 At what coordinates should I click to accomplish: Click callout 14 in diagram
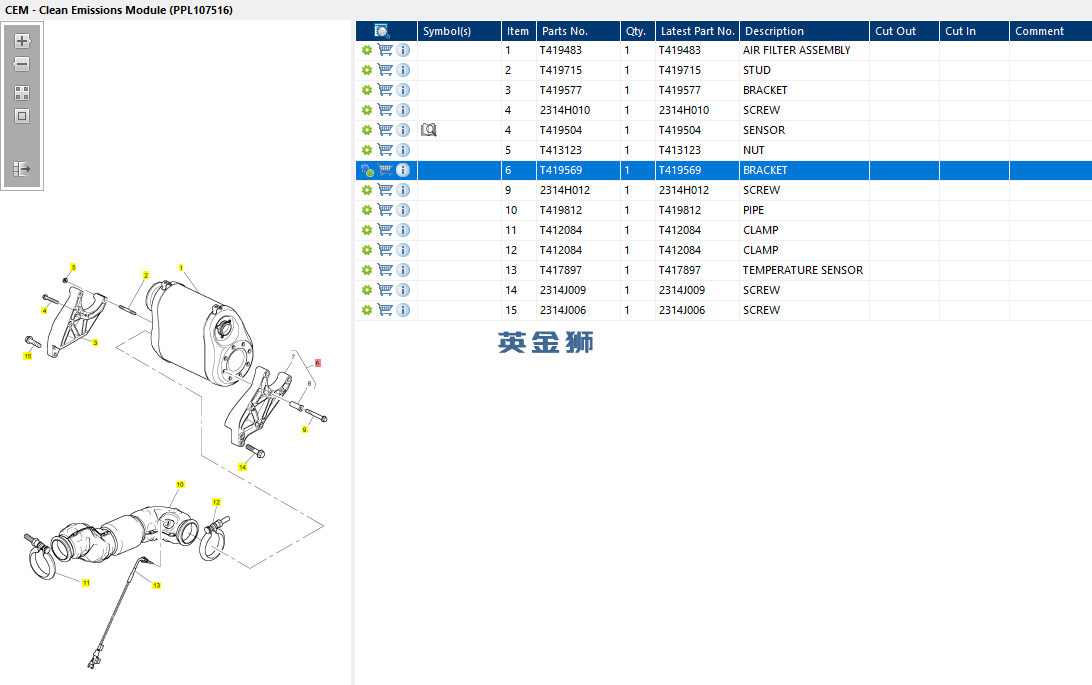click(x=242, y=467)
